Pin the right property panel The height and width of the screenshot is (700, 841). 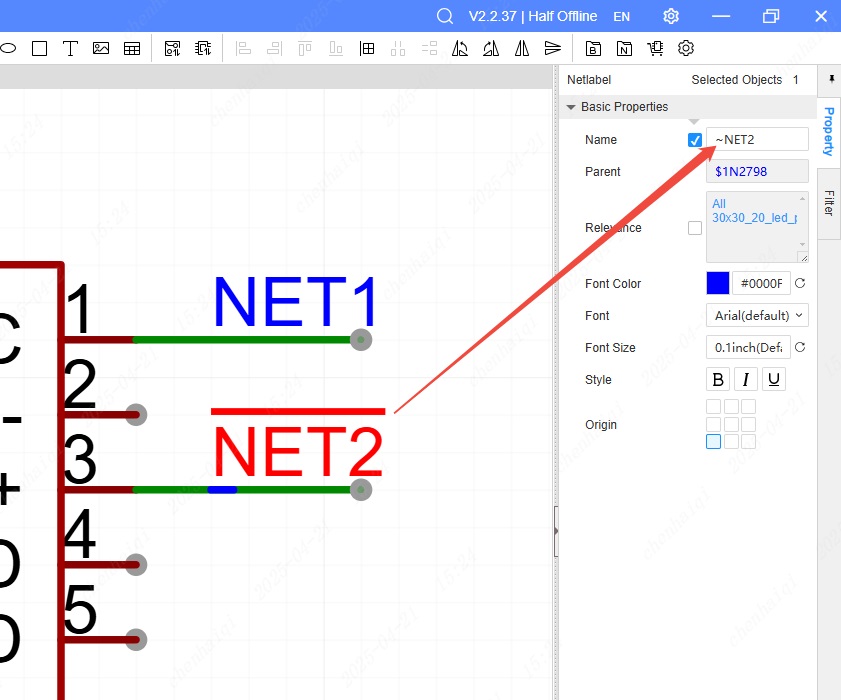click(x=830, y=79)
